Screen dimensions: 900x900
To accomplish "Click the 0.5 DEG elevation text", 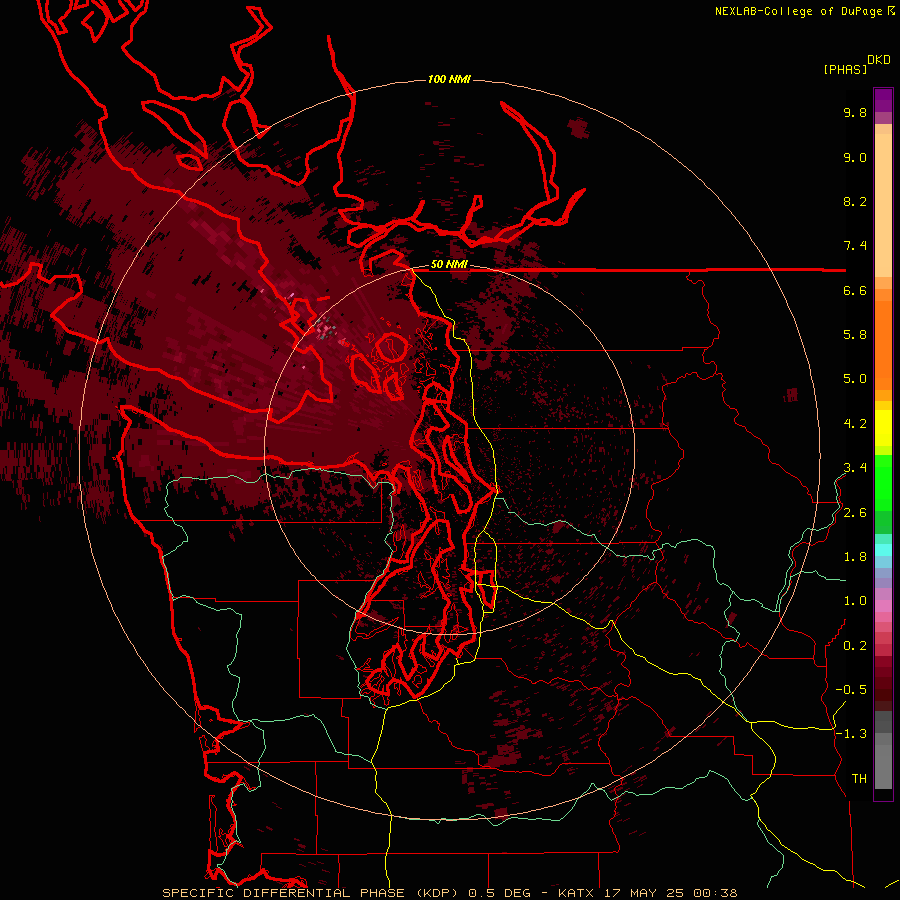I will pyautogui.click(x=505, y=893).
